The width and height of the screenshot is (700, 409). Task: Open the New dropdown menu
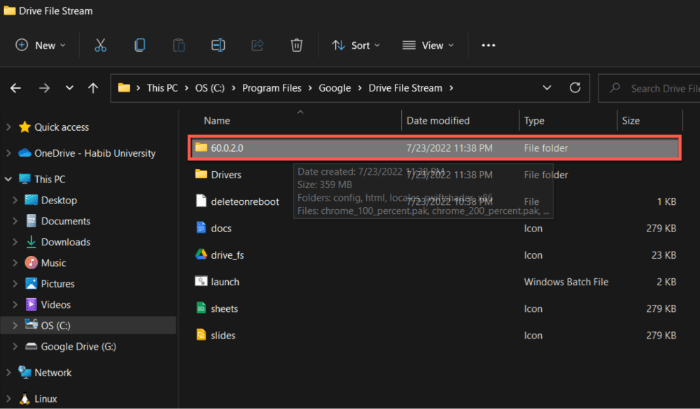40,45
